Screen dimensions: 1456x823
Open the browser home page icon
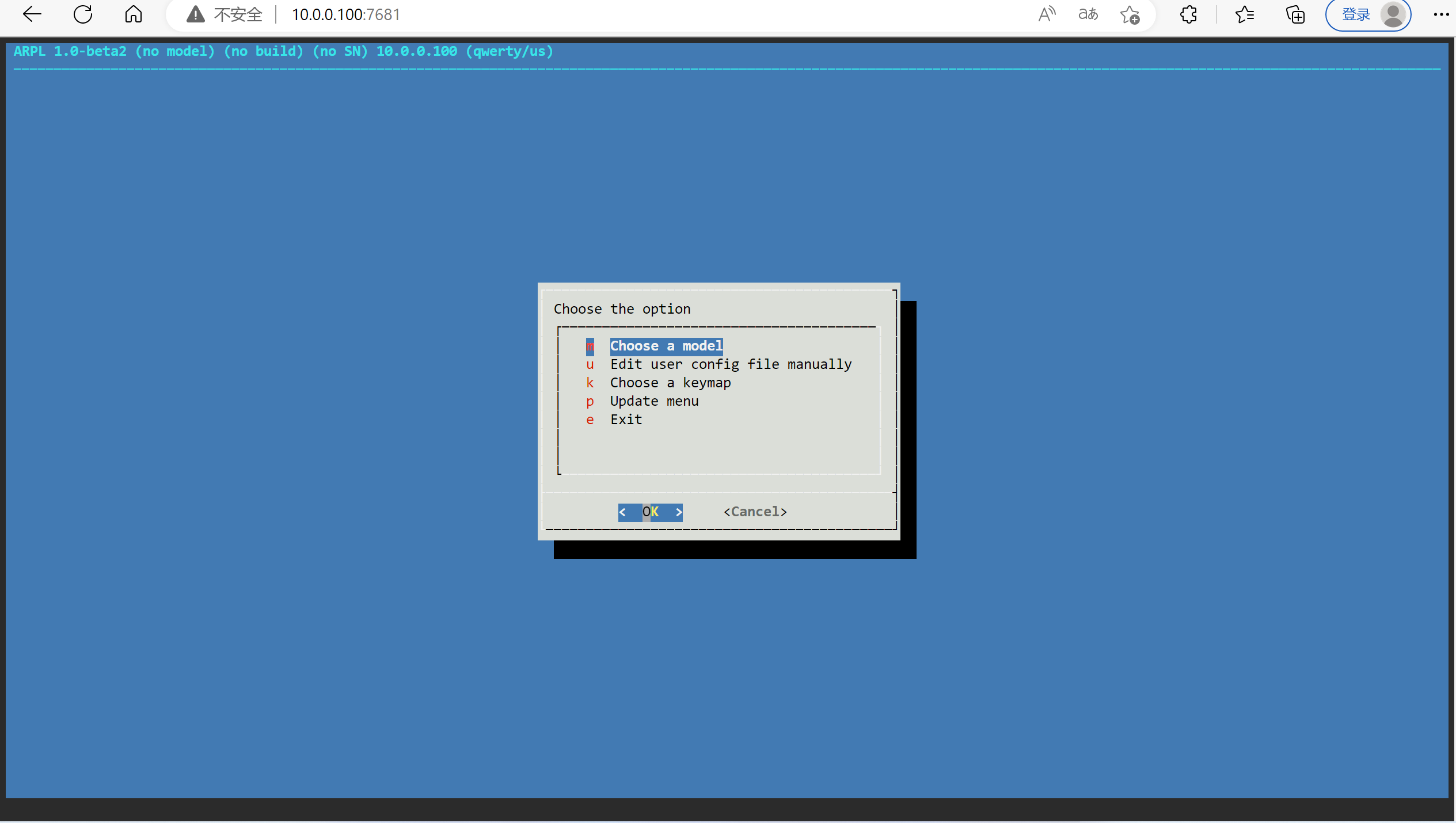point(134,14)
